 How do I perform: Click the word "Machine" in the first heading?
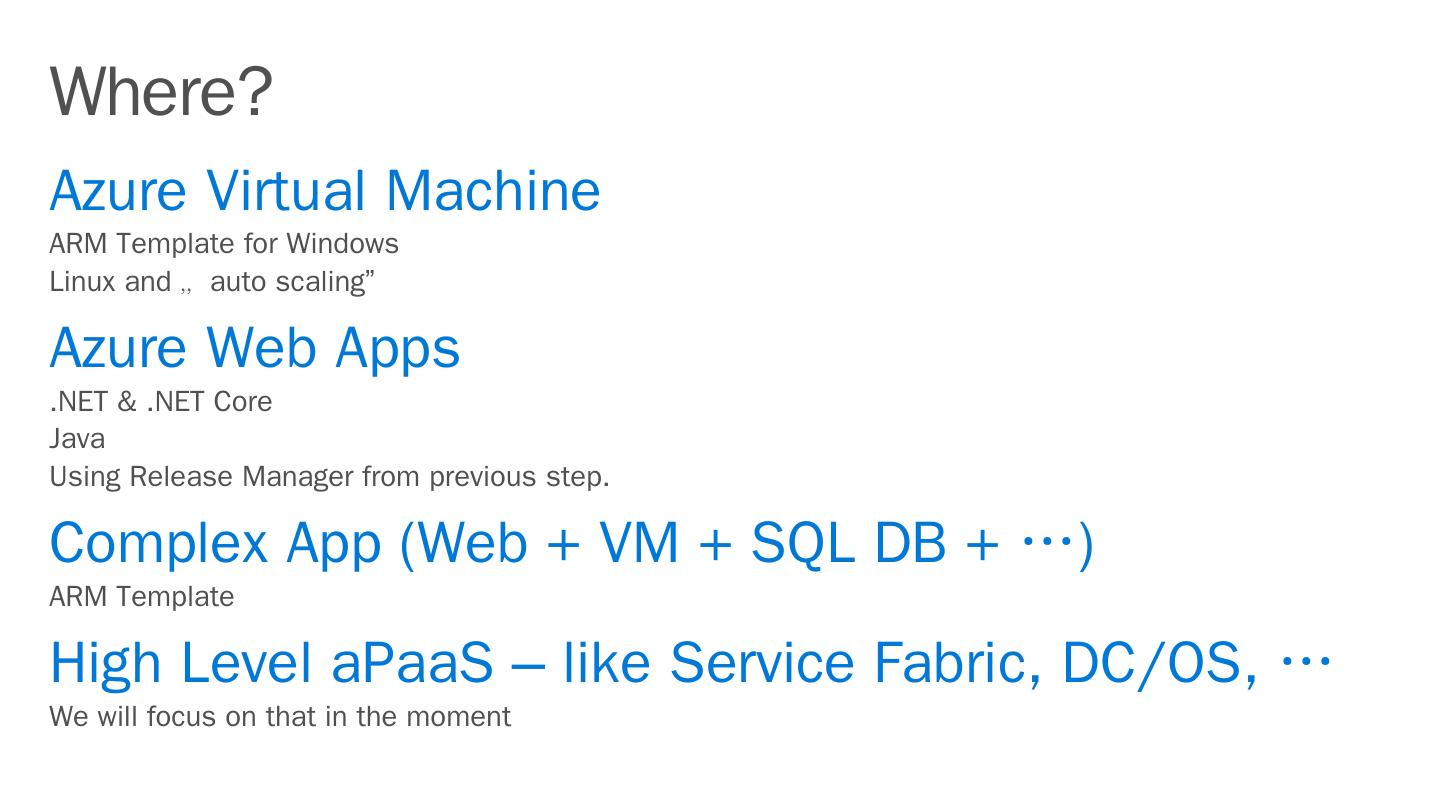(x=492, y=191)
